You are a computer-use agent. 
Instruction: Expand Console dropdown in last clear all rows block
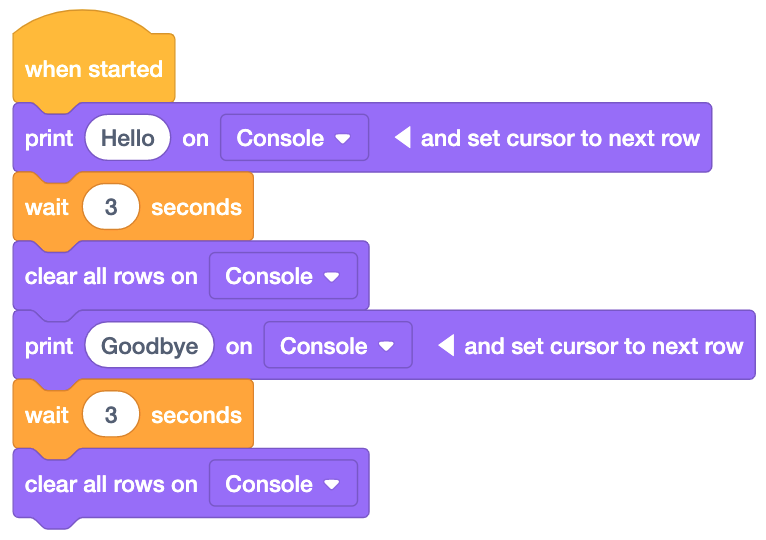coord(283,484)
